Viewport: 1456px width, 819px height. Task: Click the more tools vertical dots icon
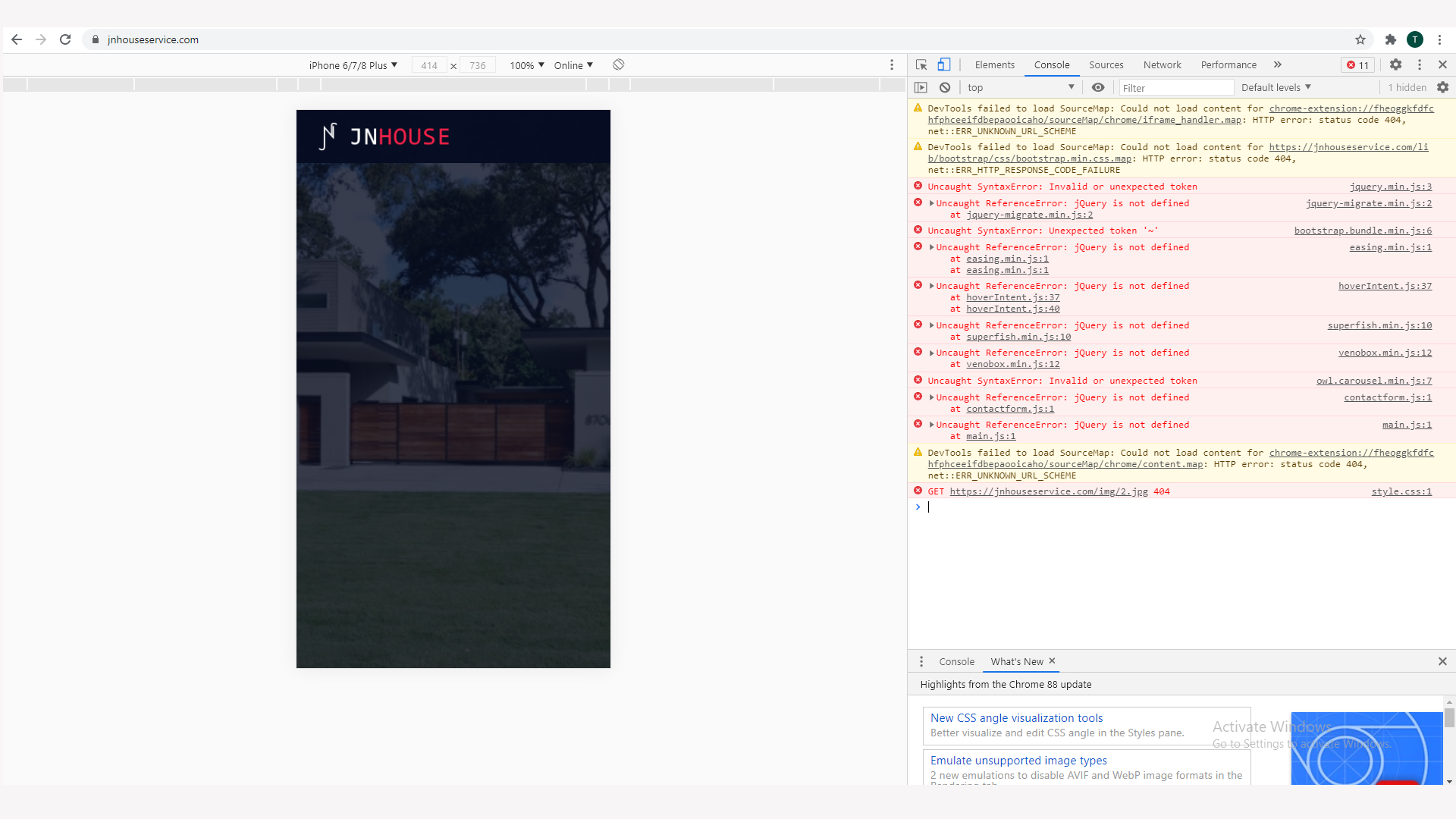tap(1419, 64)
